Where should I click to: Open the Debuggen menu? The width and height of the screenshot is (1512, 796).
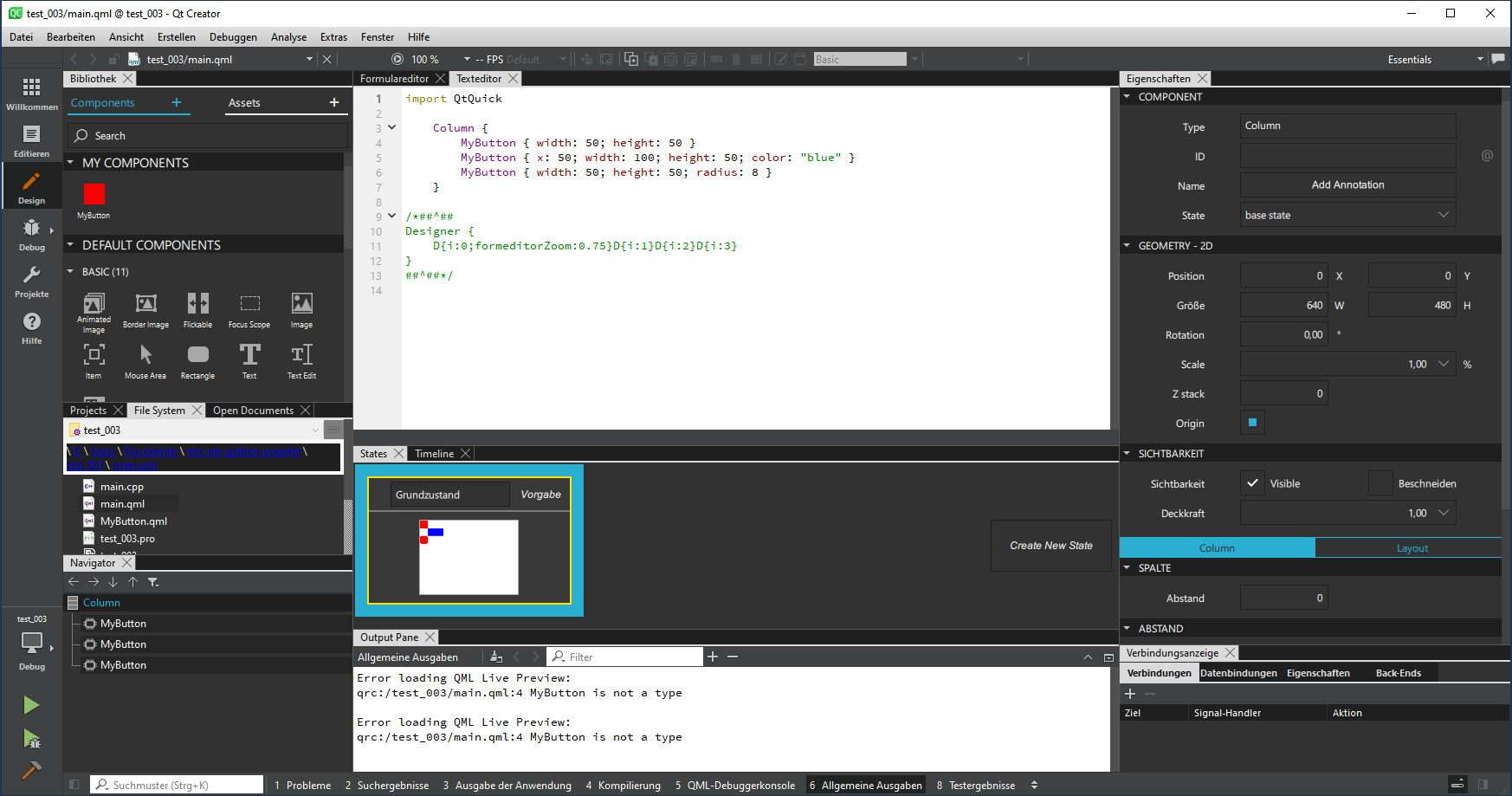pos(233,37)
